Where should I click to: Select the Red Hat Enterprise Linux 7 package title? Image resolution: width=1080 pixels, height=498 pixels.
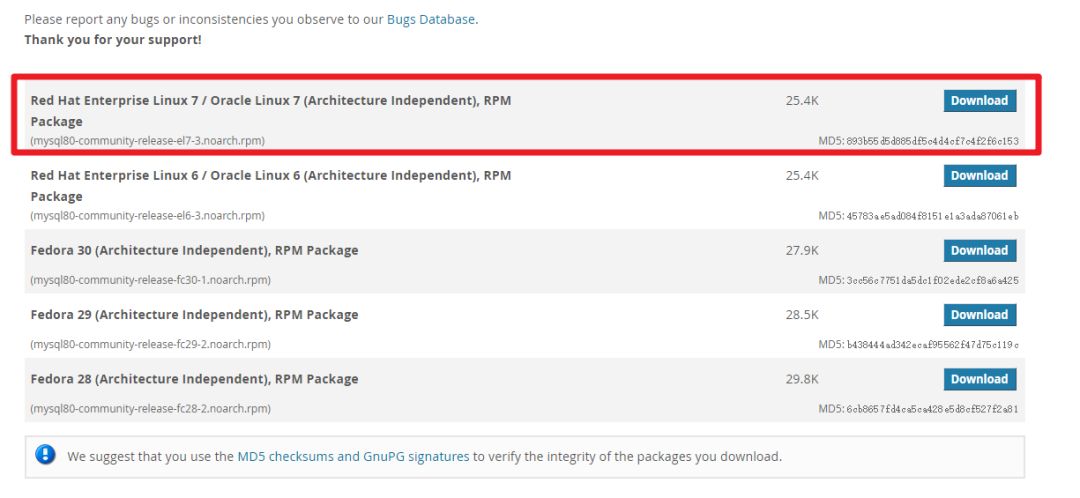click(270, 100)
